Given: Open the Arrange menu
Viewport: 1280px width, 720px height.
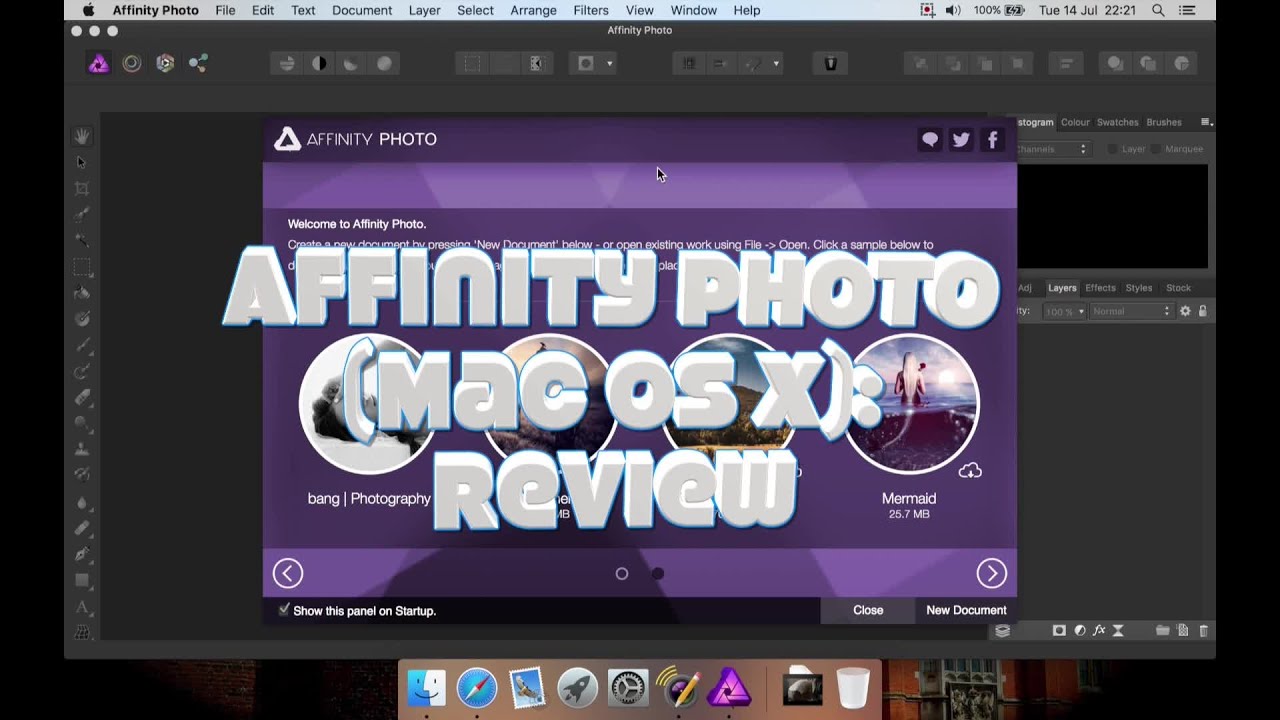Looking at the screenshot, I should coord(534,10).
